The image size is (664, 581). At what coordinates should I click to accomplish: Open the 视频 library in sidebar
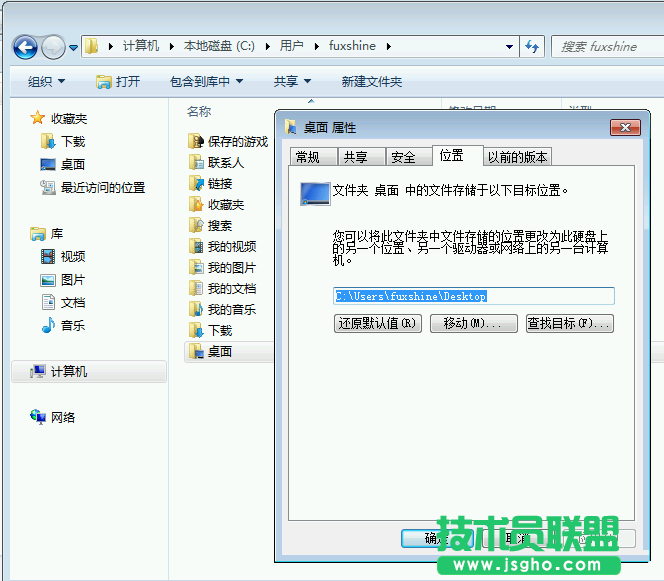(x=63, y=256)
